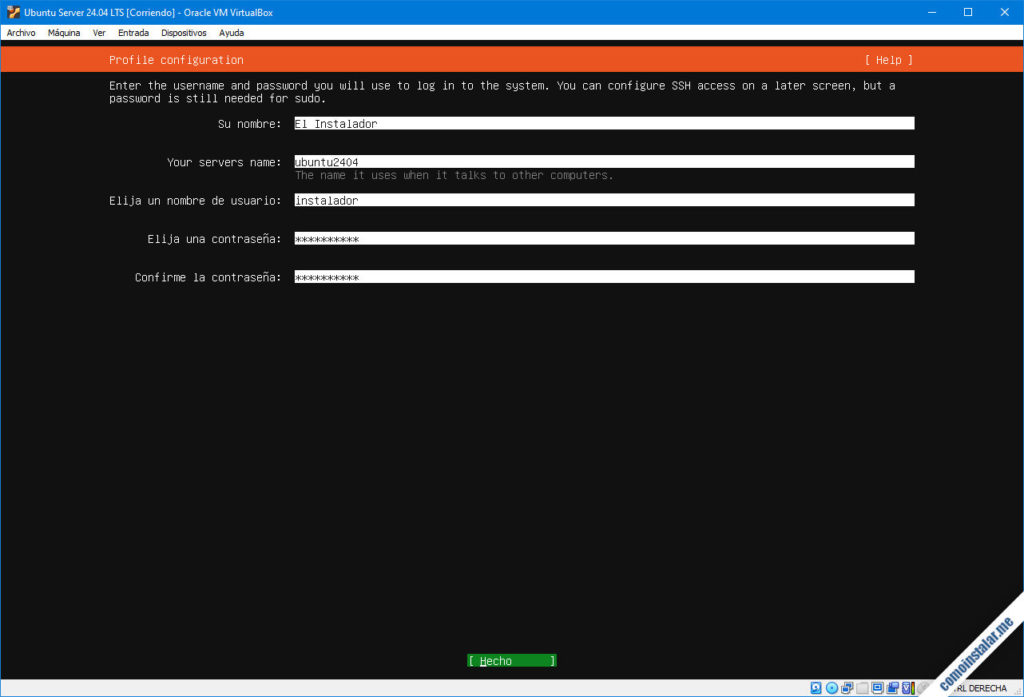Focus the Su nombre input field
1024x697 pixels.
(604, 123)
